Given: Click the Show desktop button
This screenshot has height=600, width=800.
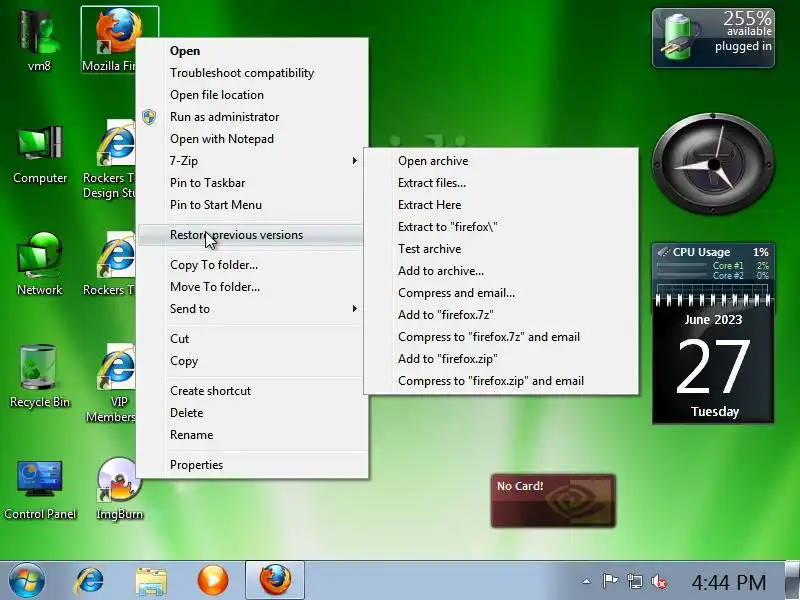Looking at the screenshot, I should [792, 580].
